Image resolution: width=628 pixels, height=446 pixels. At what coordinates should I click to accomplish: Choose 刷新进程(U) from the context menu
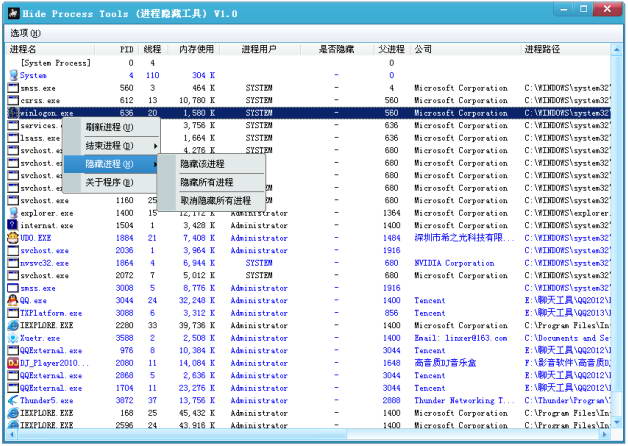point(112,127)
